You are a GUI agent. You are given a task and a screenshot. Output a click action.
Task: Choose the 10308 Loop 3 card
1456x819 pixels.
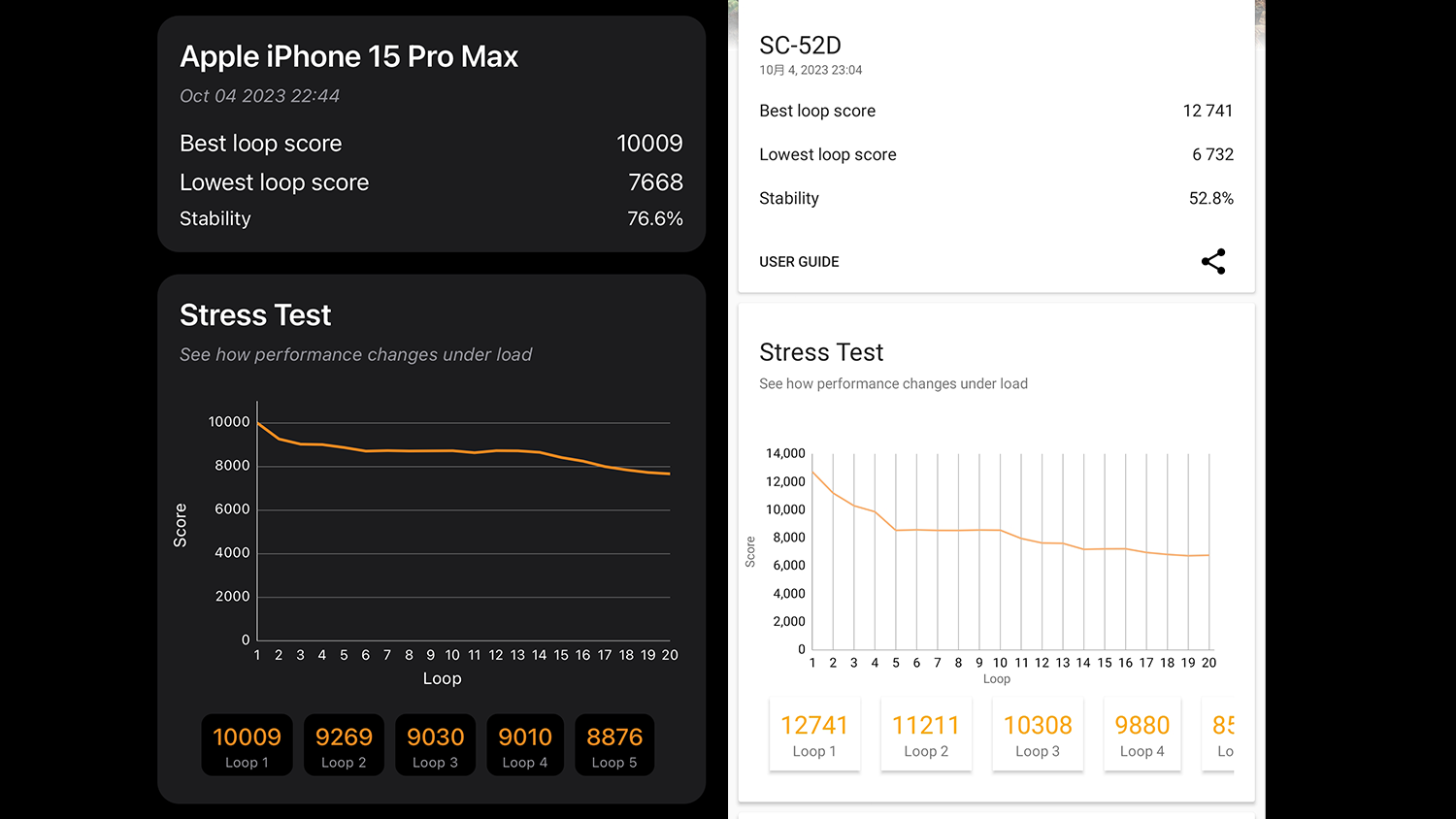pos(1038,735)
